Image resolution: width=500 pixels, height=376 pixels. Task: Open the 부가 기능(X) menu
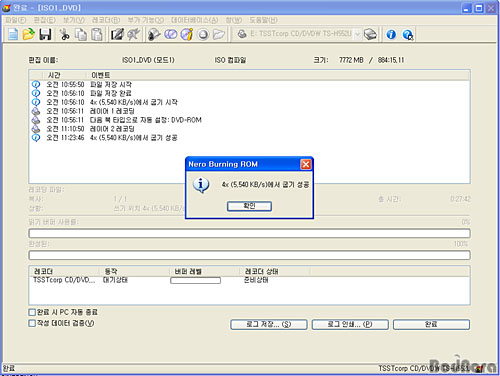pyautogui.click(x=146, y=20)
